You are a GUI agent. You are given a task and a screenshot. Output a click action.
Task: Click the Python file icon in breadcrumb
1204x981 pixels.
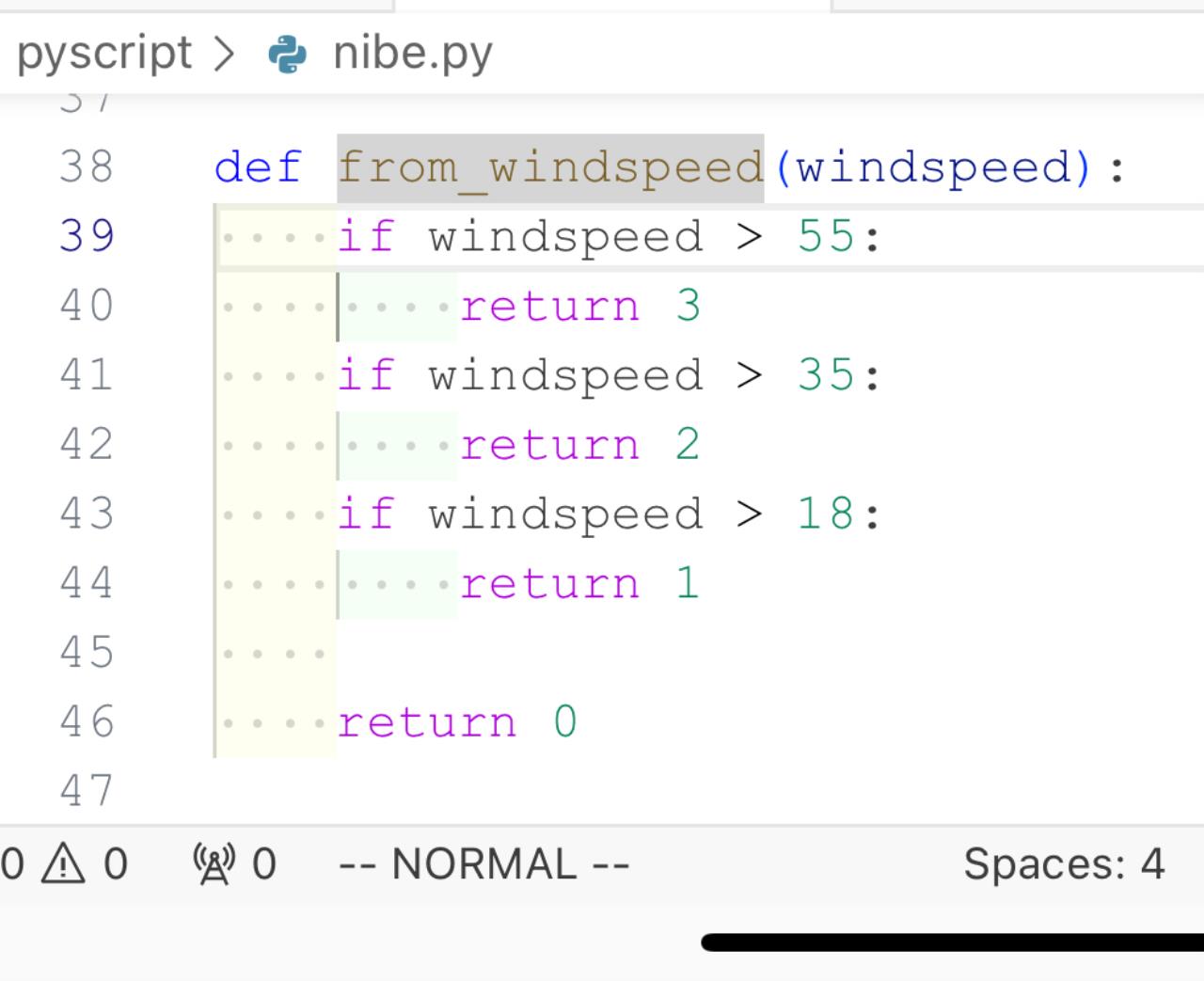(x=288, y=54)
